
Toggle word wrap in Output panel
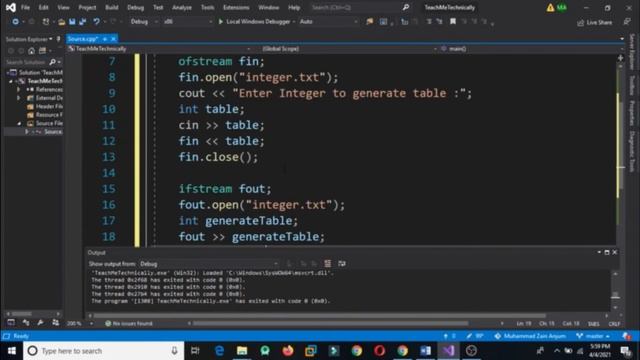pos(342,264)
